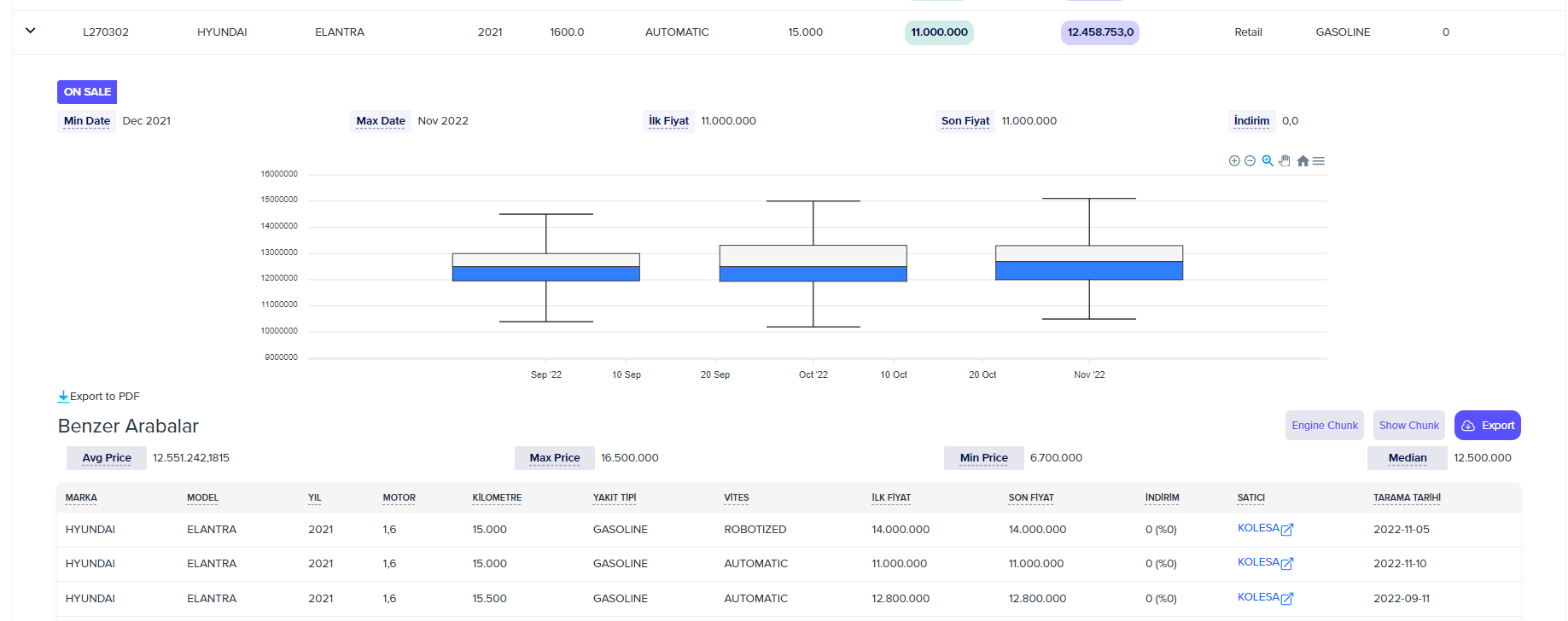This screenshot has height=621, width=1568.
Task: Click the L270302 code cell
Action: (106, 32)
